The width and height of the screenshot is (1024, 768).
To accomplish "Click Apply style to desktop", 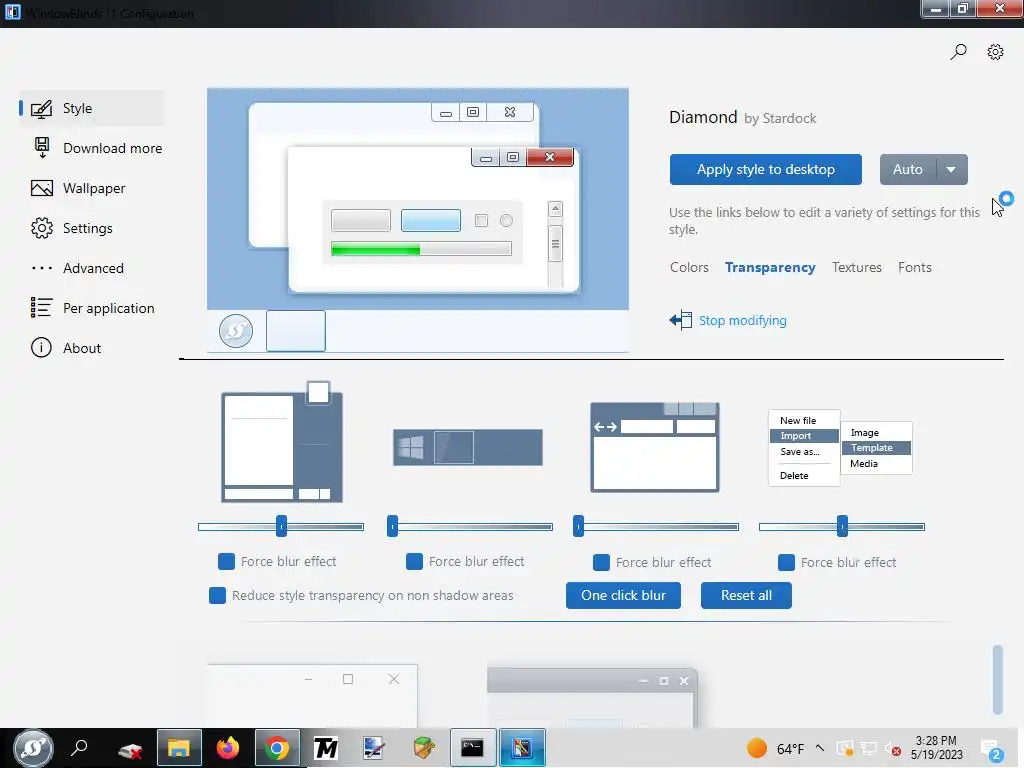I will (765, 170).
